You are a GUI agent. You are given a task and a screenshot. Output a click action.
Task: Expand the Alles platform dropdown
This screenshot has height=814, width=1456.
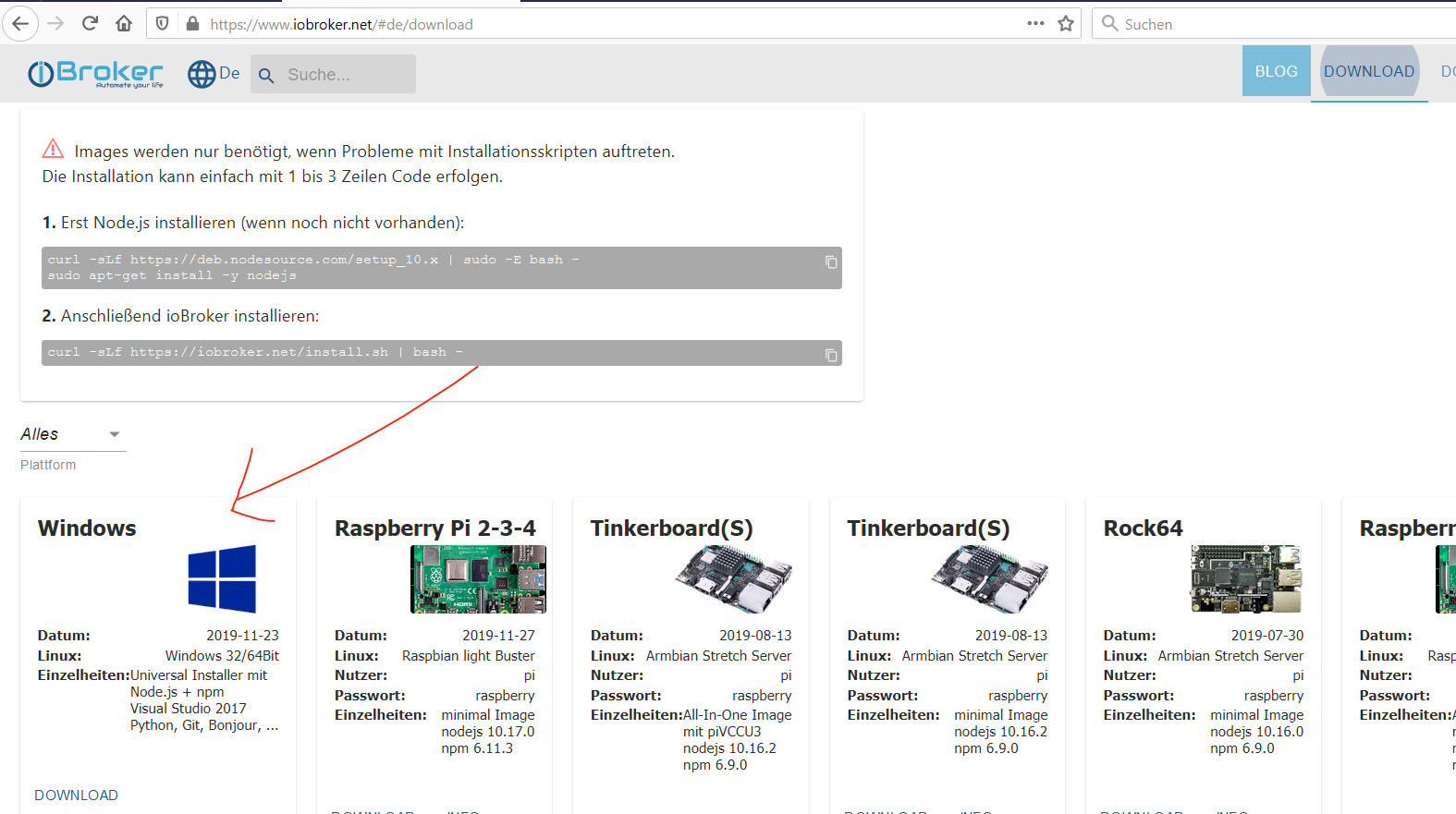coord(73,434)
